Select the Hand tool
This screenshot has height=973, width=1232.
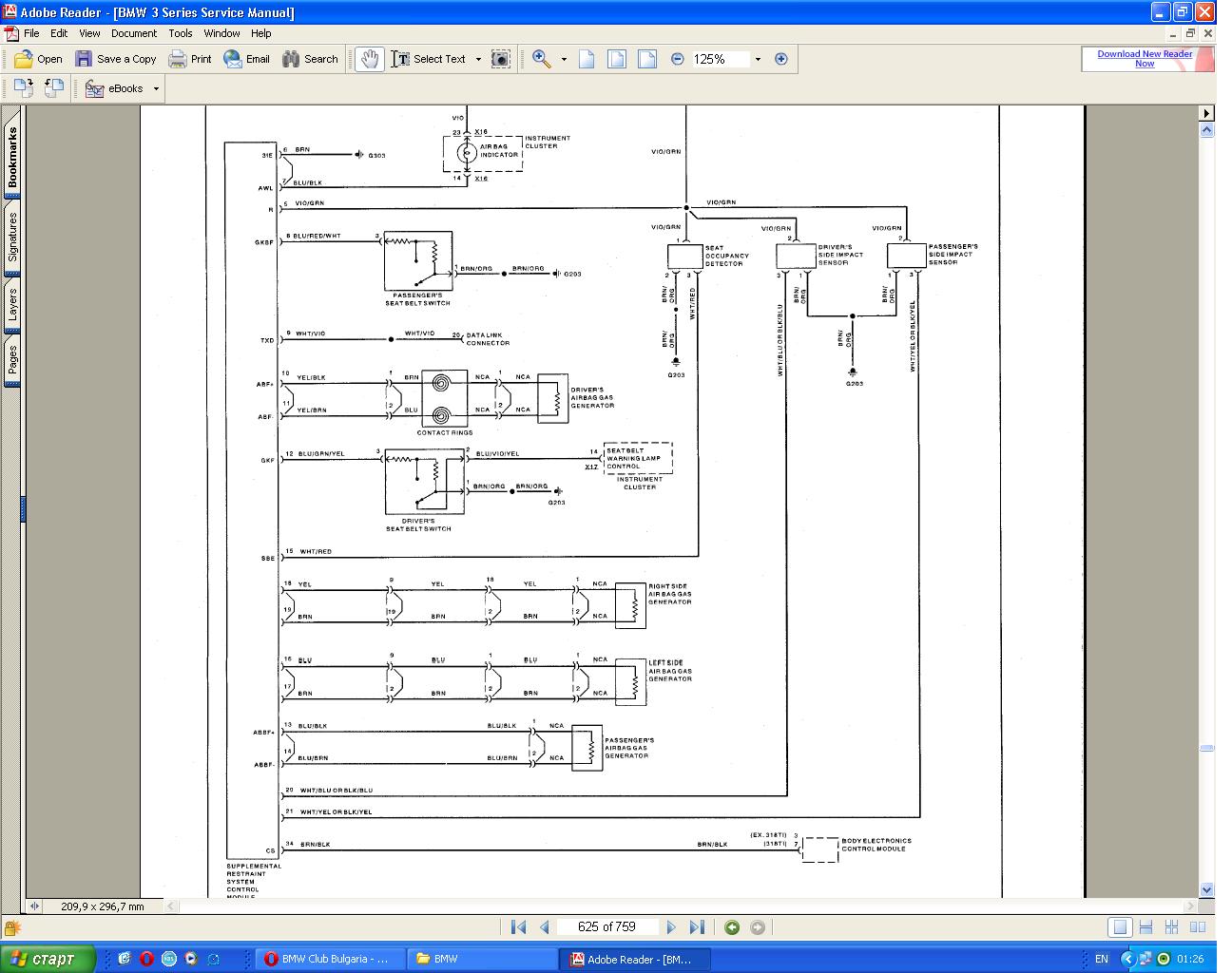tap(369, 59)
